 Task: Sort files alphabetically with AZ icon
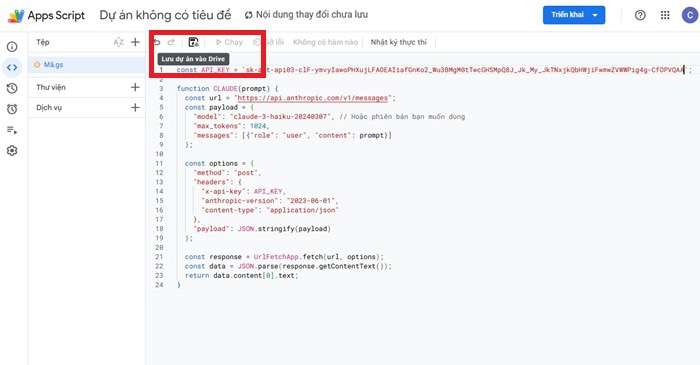click(118, 42)
